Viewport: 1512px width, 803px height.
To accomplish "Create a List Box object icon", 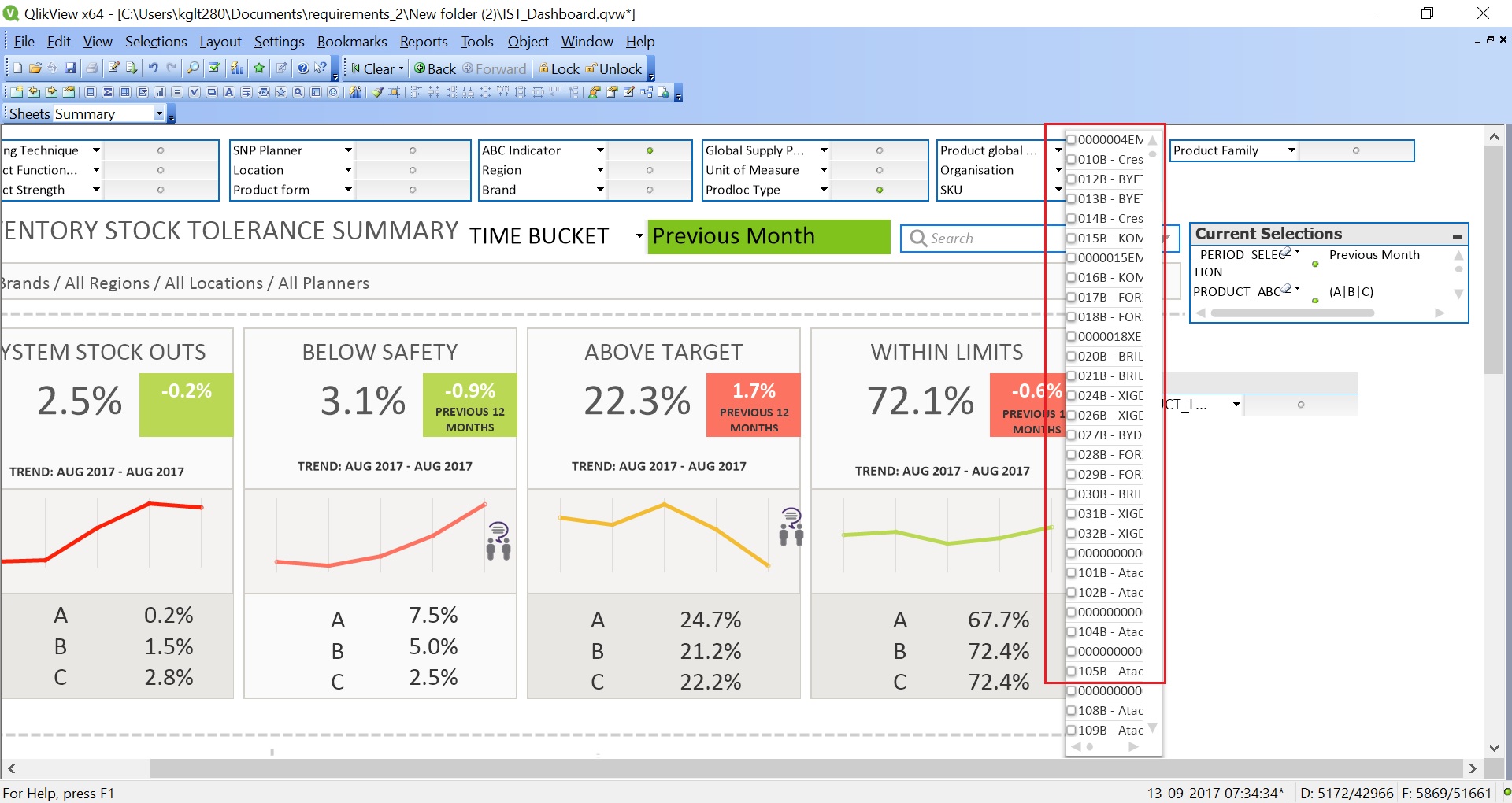I will [x=91, y=92].
